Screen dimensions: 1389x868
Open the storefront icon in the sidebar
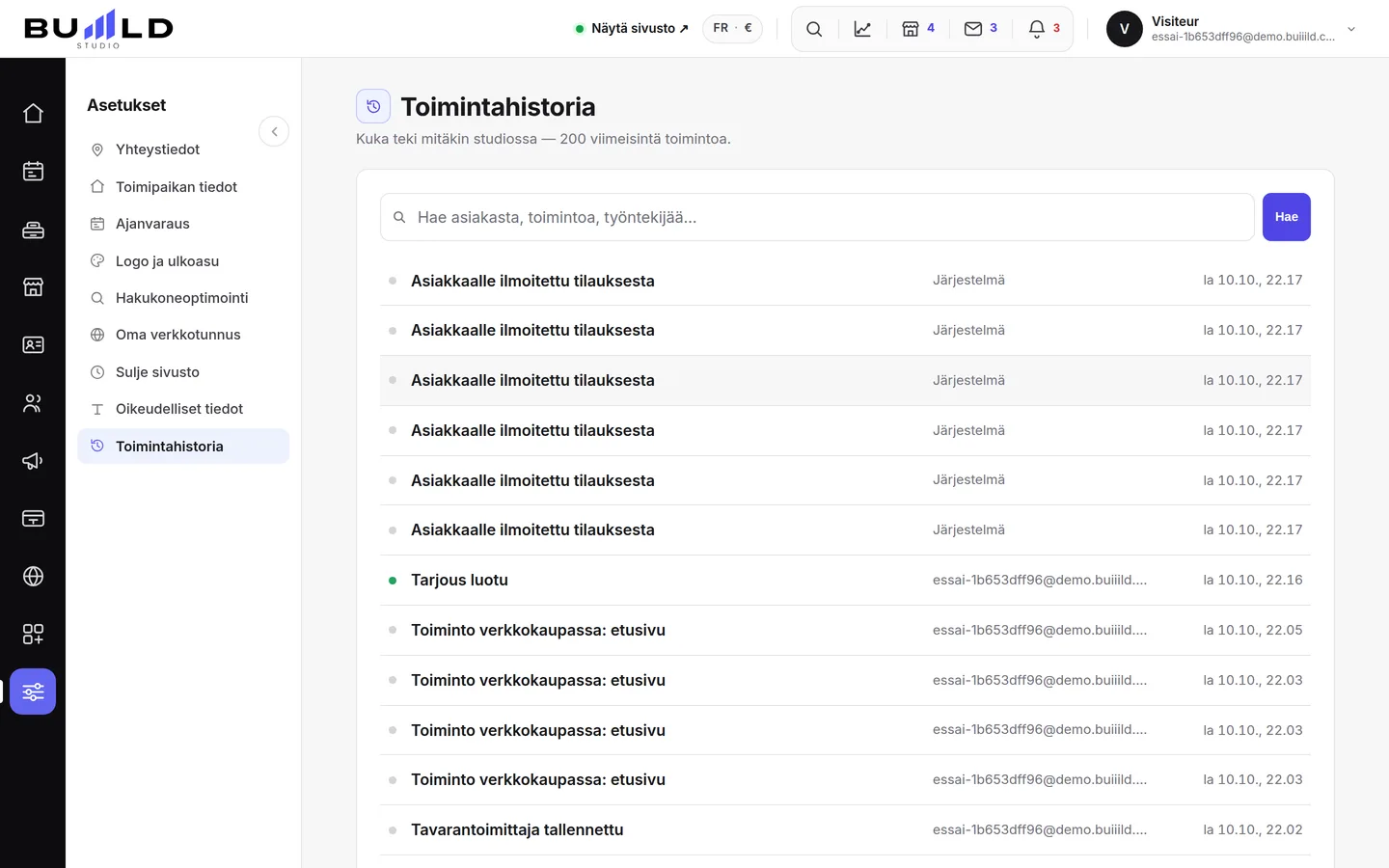(33, 287)
